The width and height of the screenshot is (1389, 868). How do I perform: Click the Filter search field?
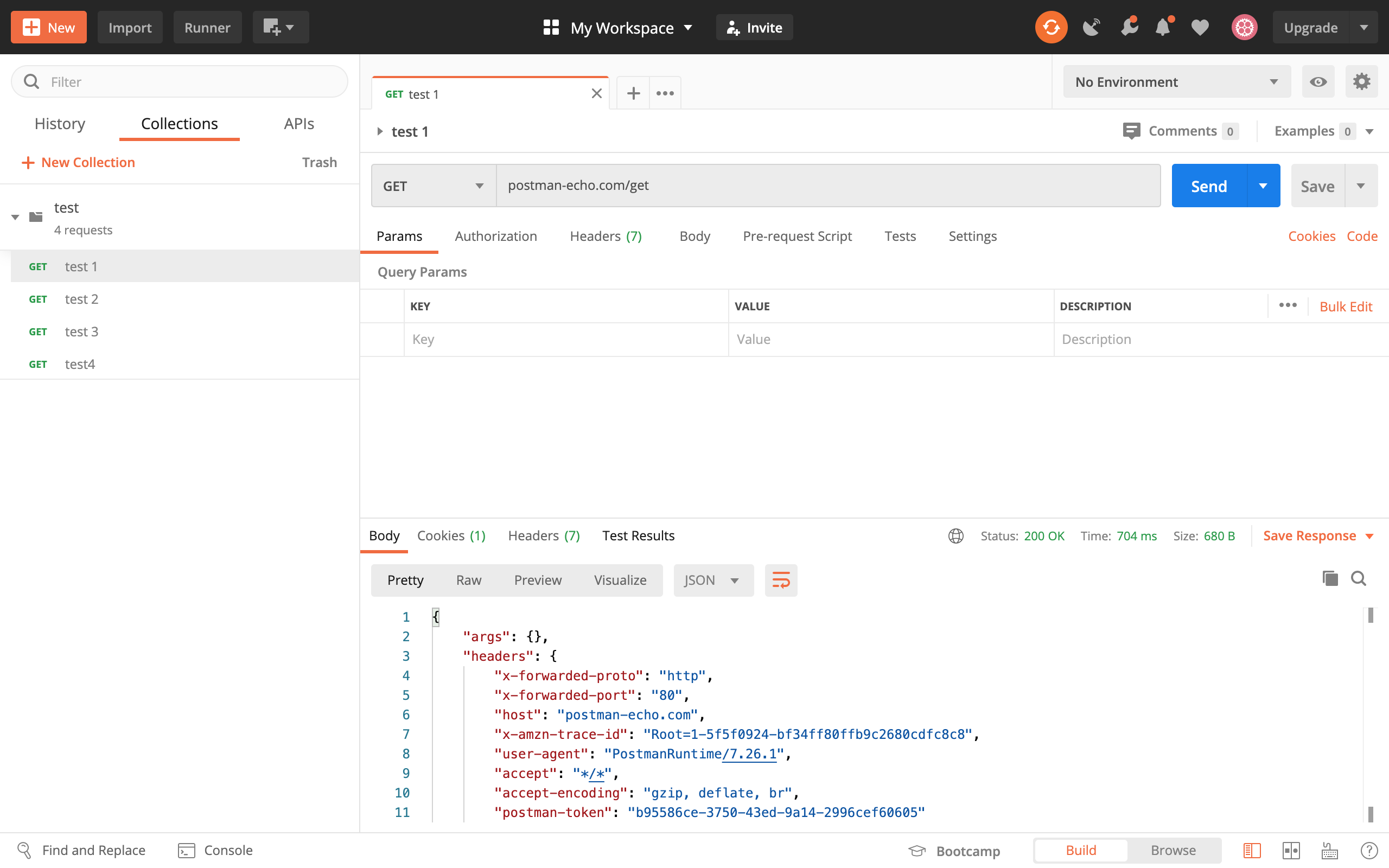[180, 81]
